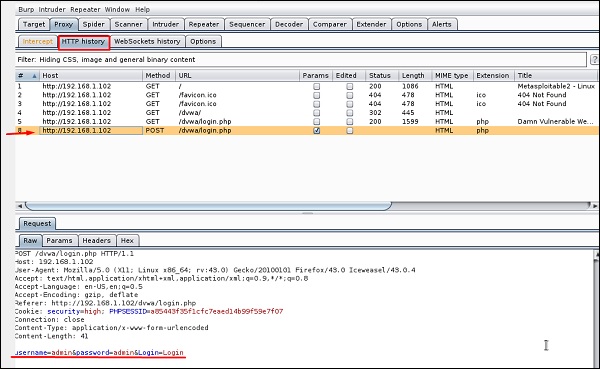Toggle checked Params checkbox in POST row
The height and width of the screenshot is (369, 600).
tap(316, 131)
